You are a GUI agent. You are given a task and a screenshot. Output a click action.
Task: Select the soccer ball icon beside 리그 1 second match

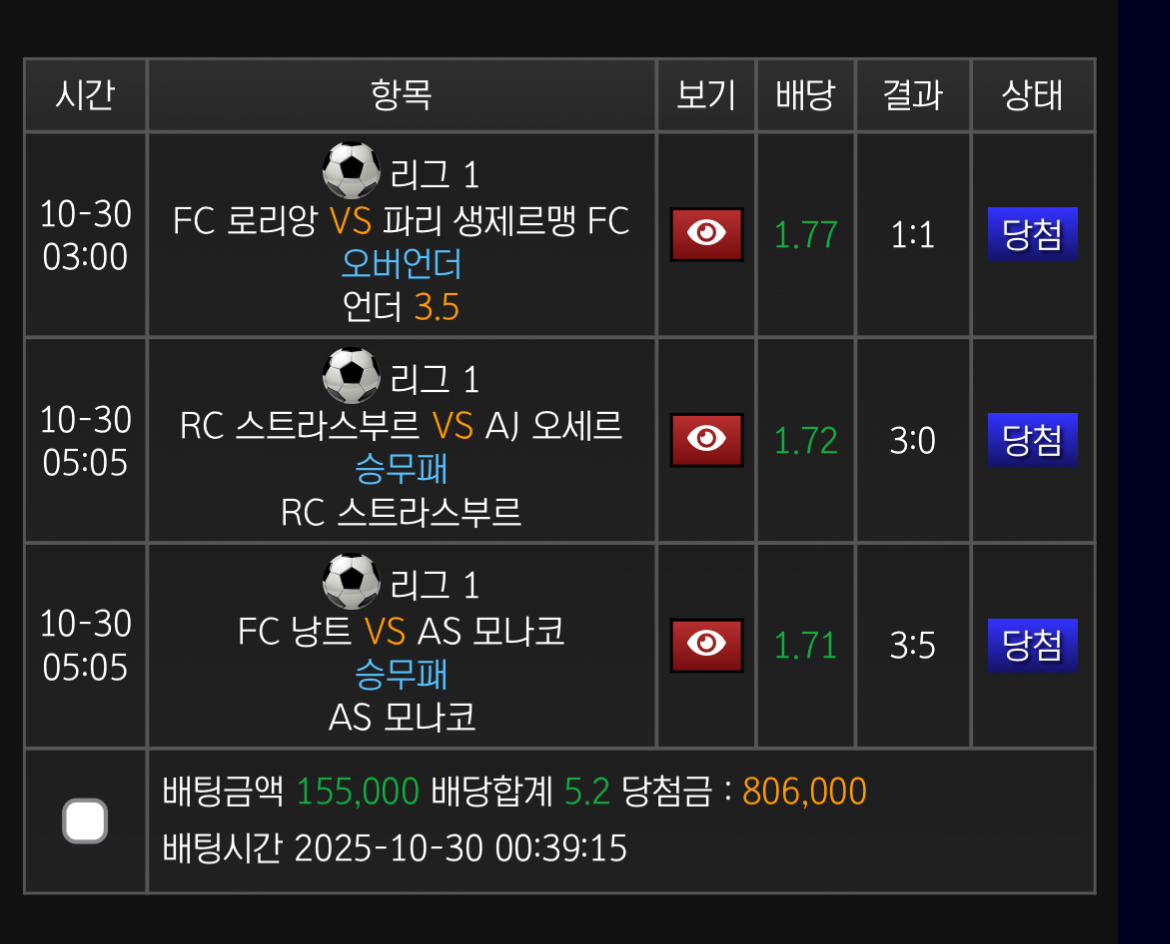coord(352,375)
